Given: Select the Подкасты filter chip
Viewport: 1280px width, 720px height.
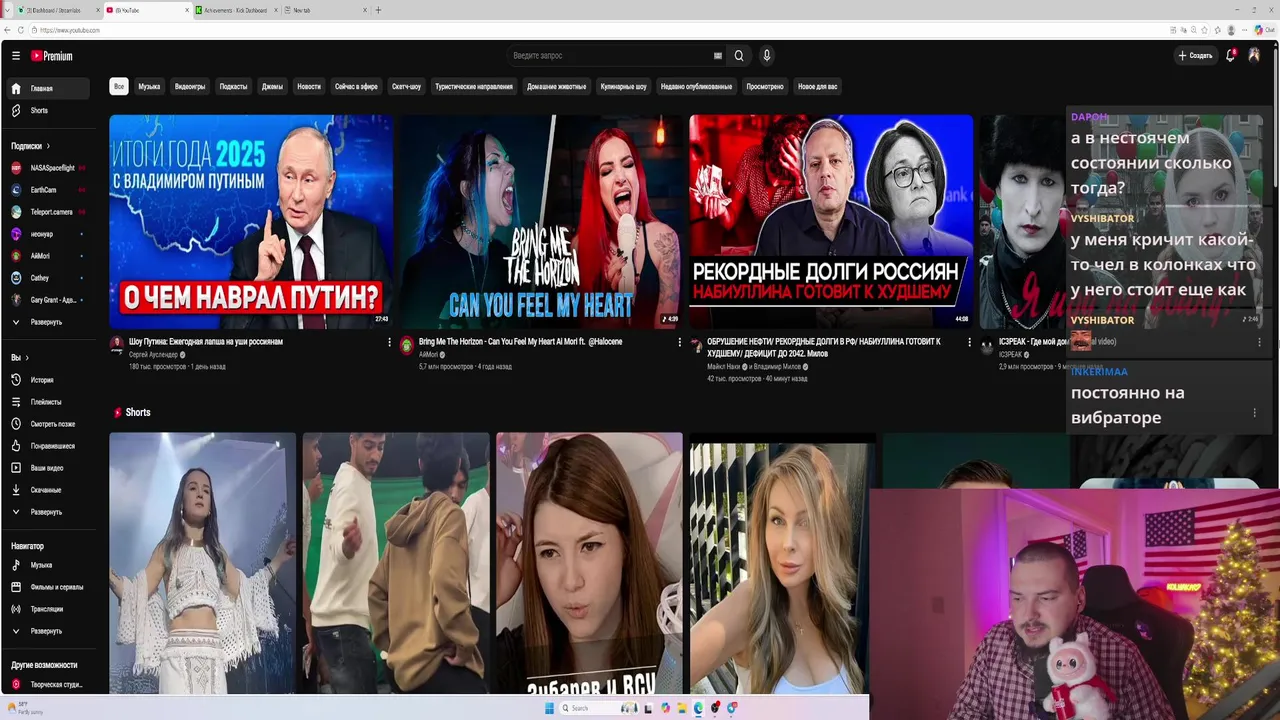Looking at the screenshot, I should tap(233, 87).
